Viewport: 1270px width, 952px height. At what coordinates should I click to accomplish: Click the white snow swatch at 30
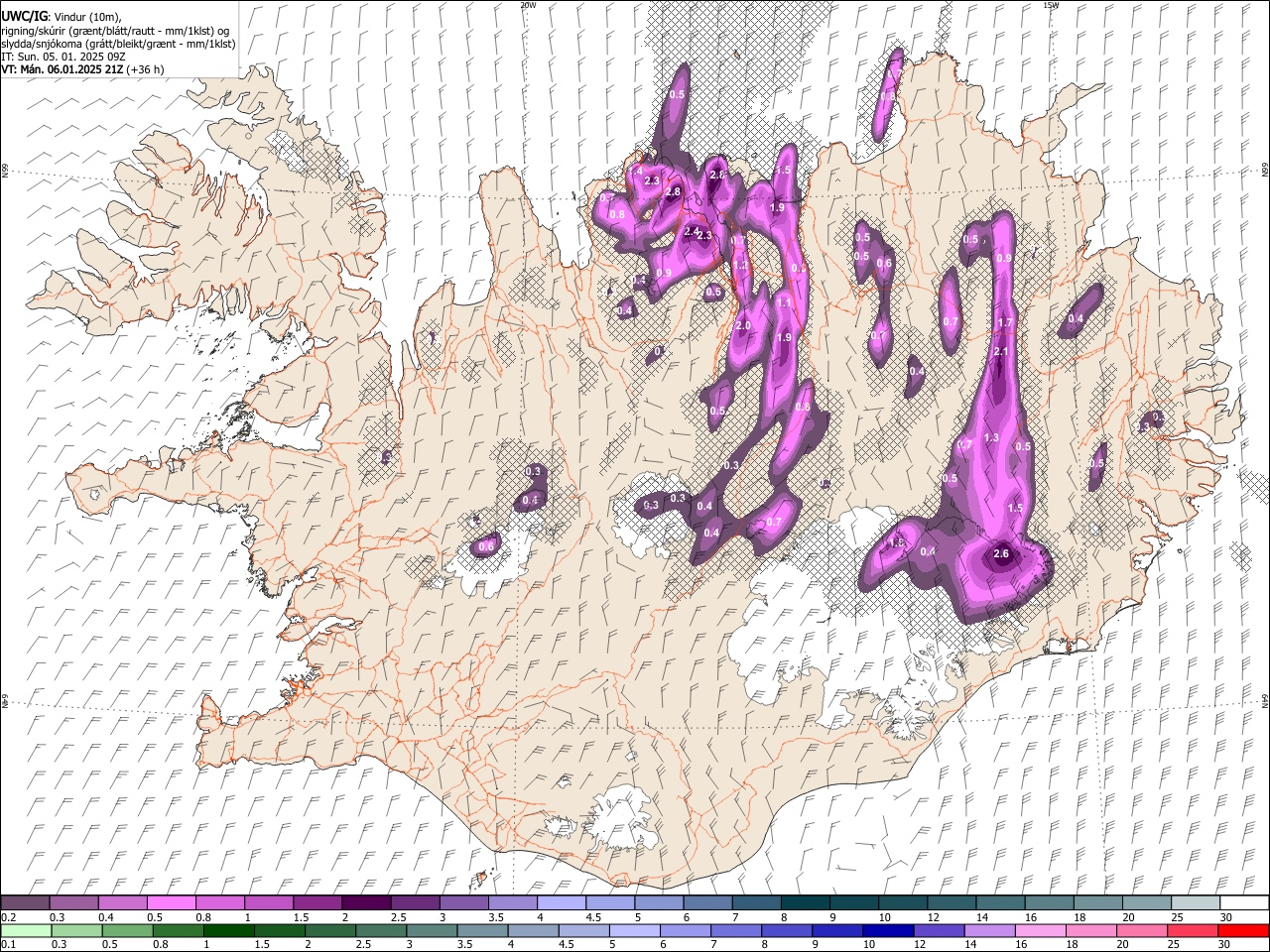click(1243, 902)
